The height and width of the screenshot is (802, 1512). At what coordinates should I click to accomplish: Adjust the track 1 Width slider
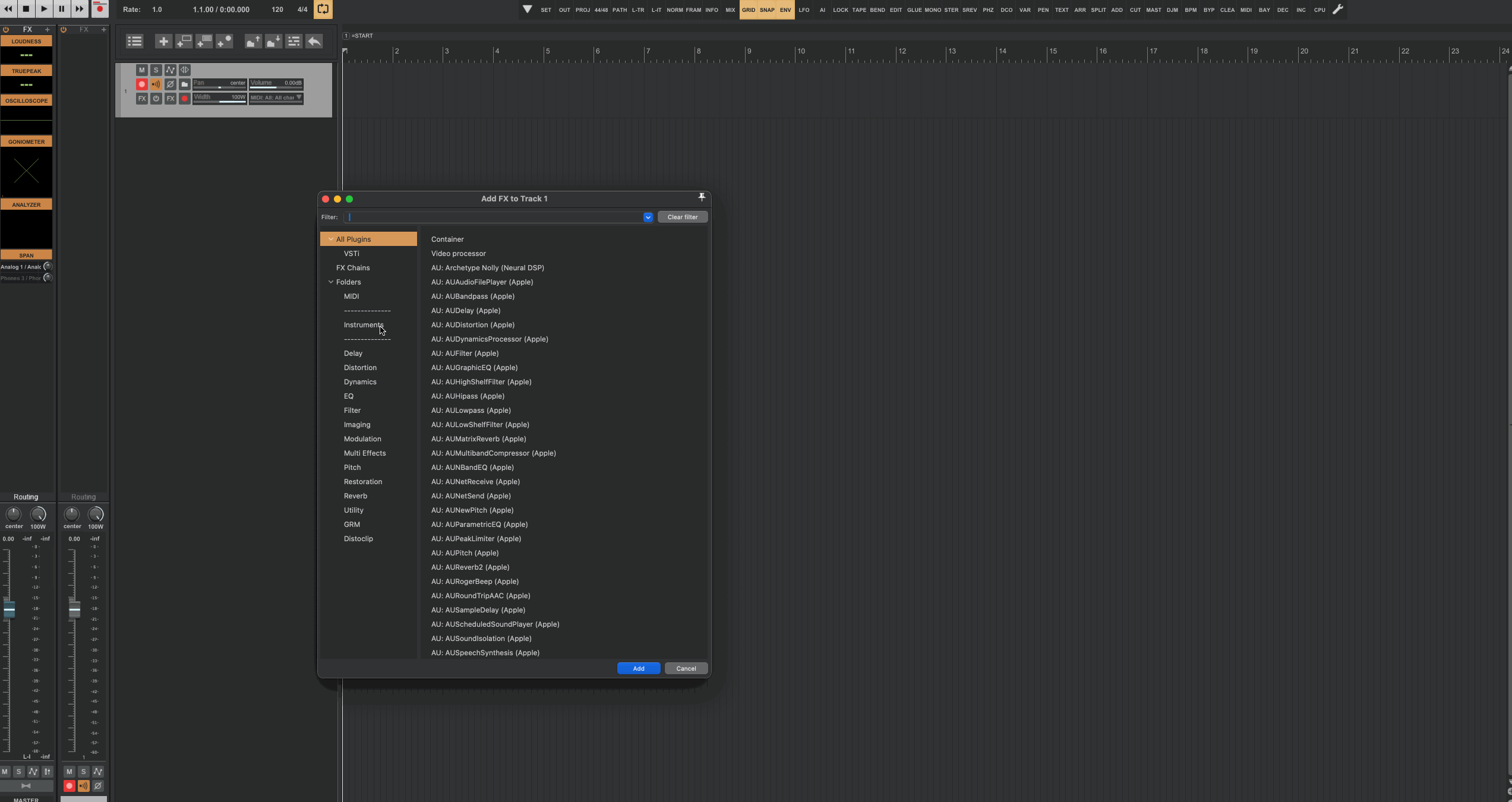pyautogui.click(x=220, y=99)
